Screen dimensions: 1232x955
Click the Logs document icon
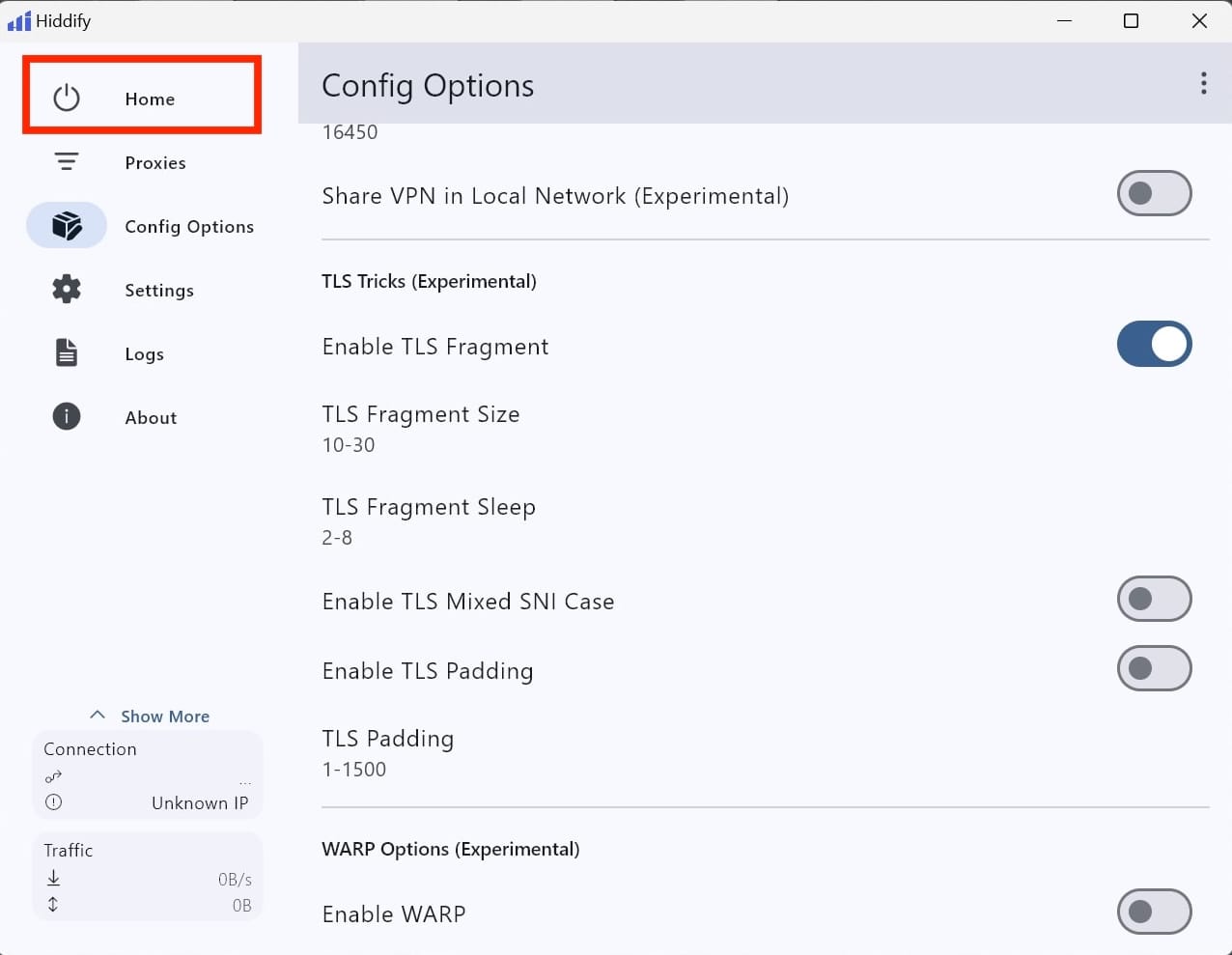click(x=66, y=353)
